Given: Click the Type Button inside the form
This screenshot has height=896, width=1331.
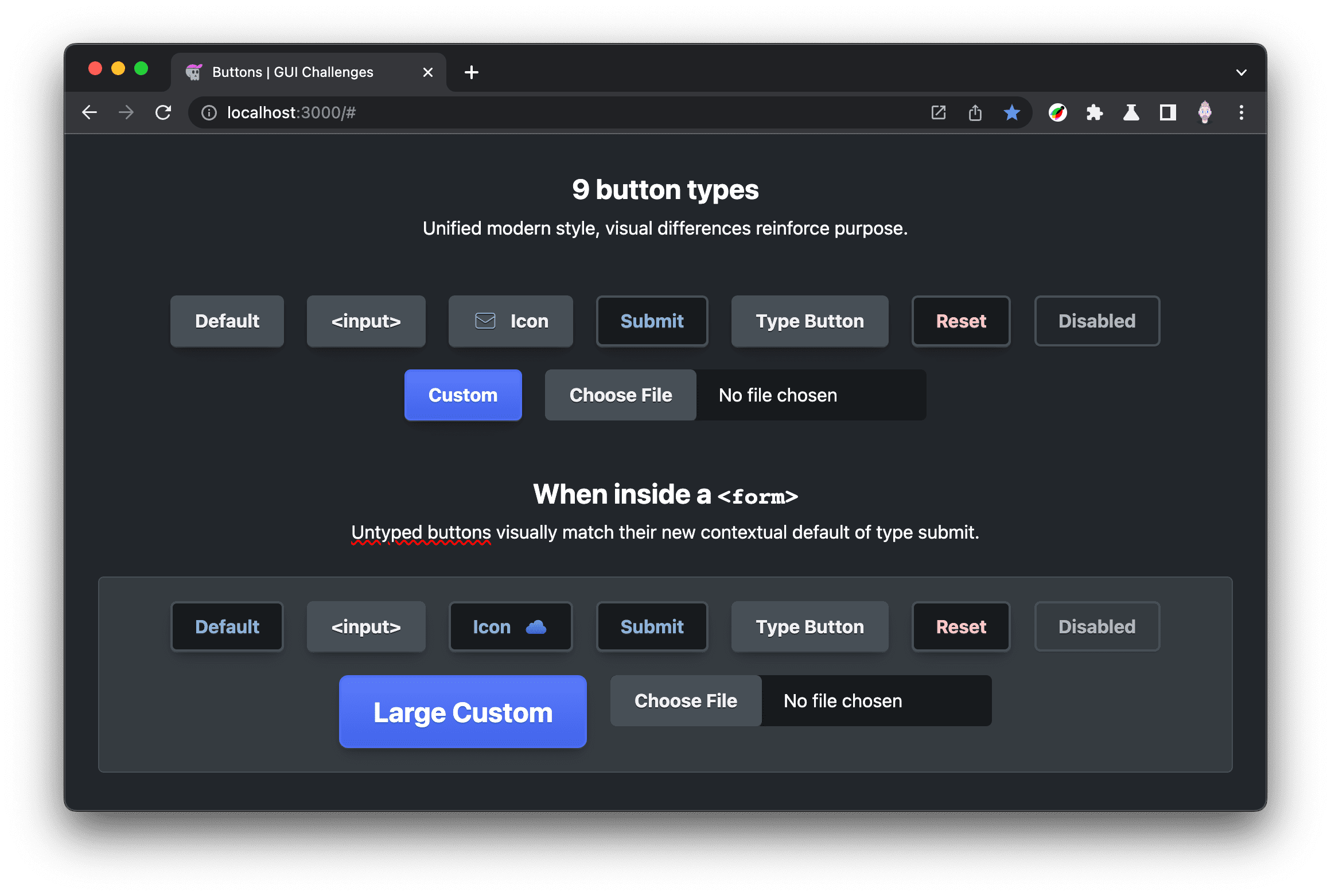Looking at the screenshot, I should point(810,627).
